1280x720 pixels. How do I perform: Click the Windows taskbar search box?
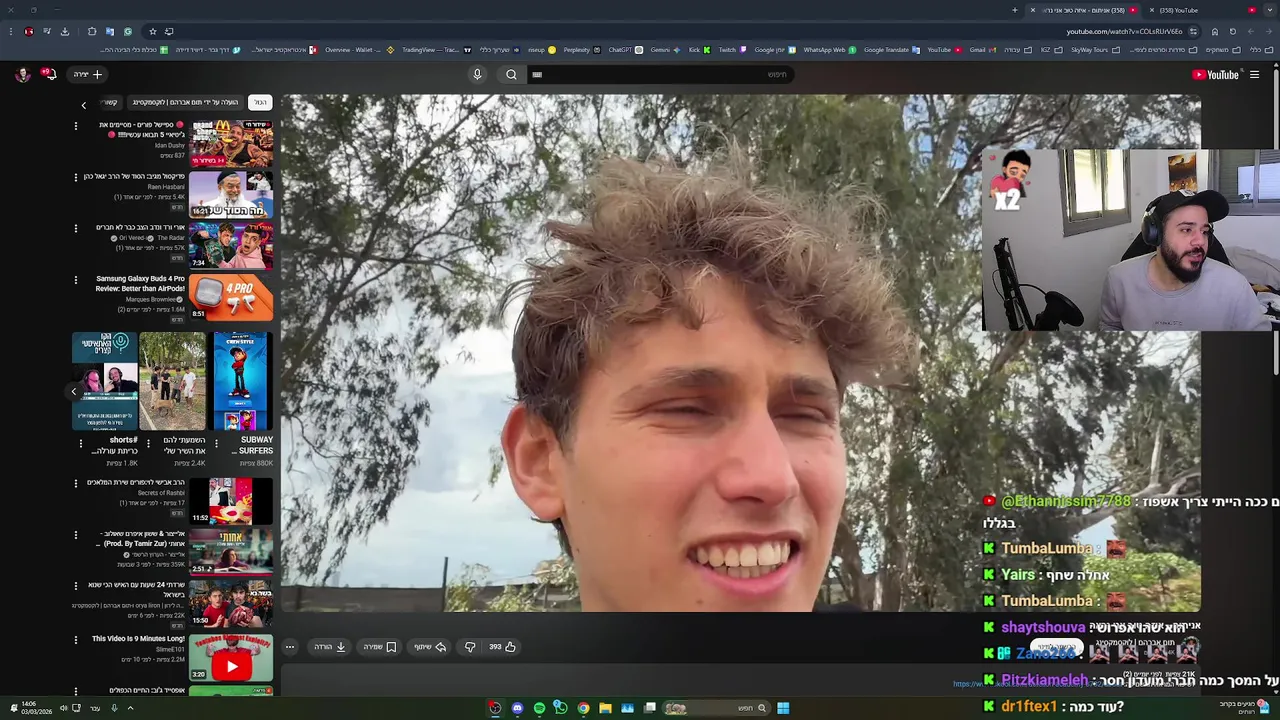pyautogui.click(x=718, y=708)
